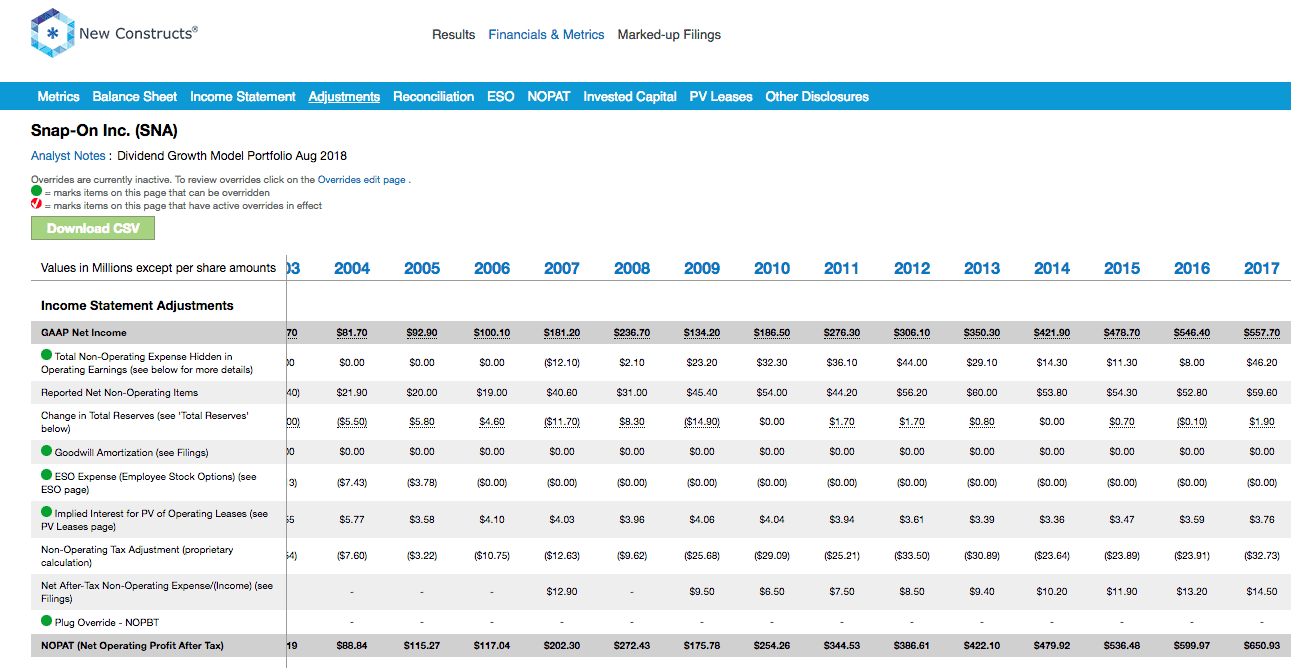The width and height of the screenshot is (1291, 668).
Task: Click 2016 GAAP Net Income value $546.40
Action: click(x=1192, y=333)
